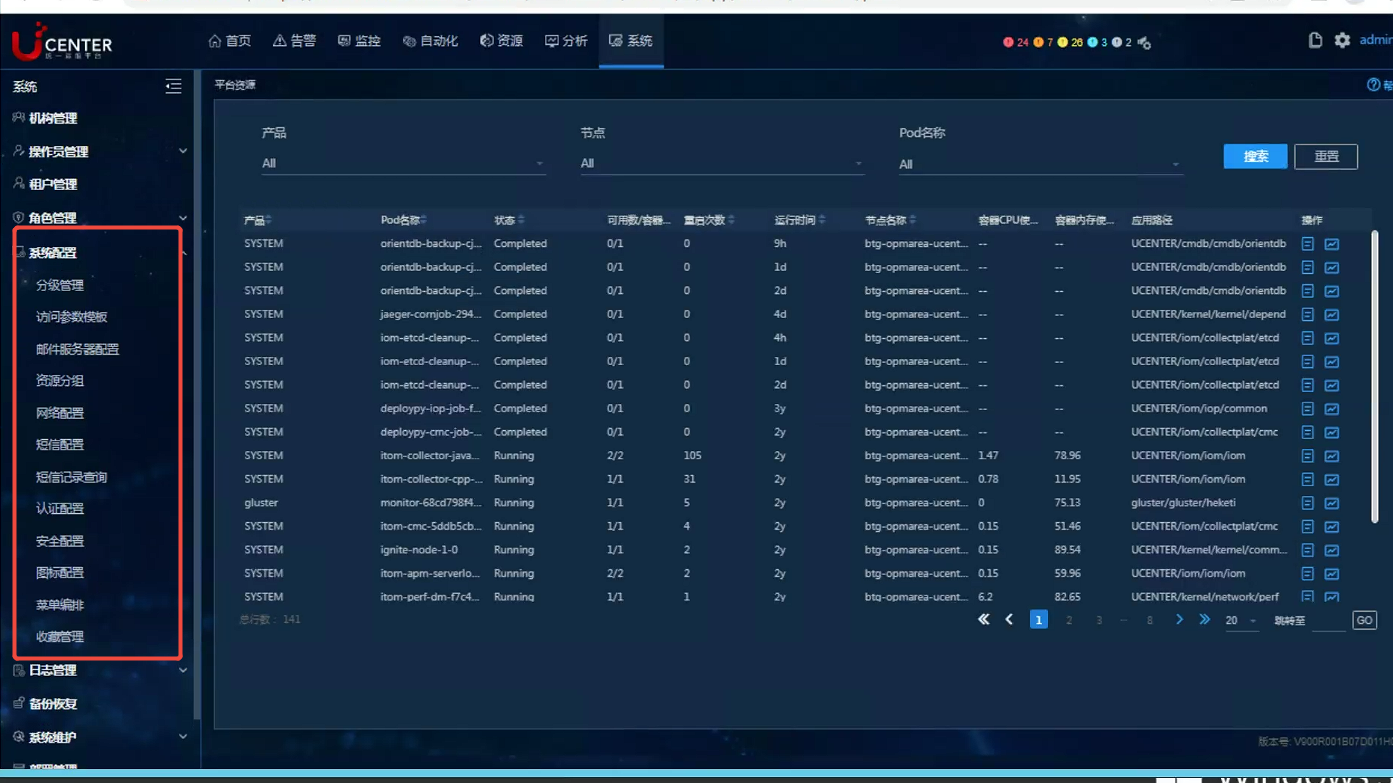Open the 监控 tab
1393x783 pixels.
[359, 41]
